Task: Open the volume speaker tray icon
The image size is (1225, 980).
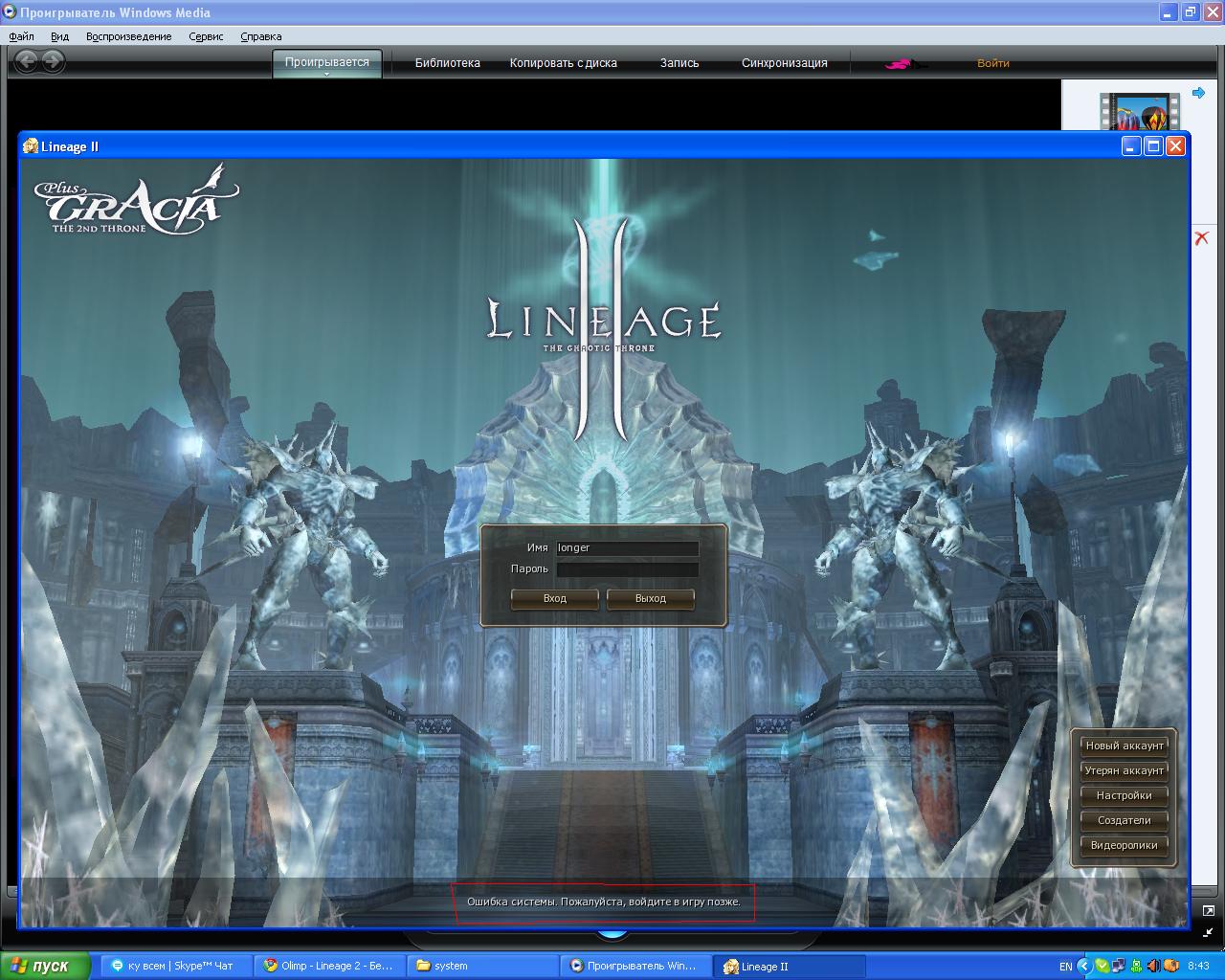Action: pos(1153,966)
